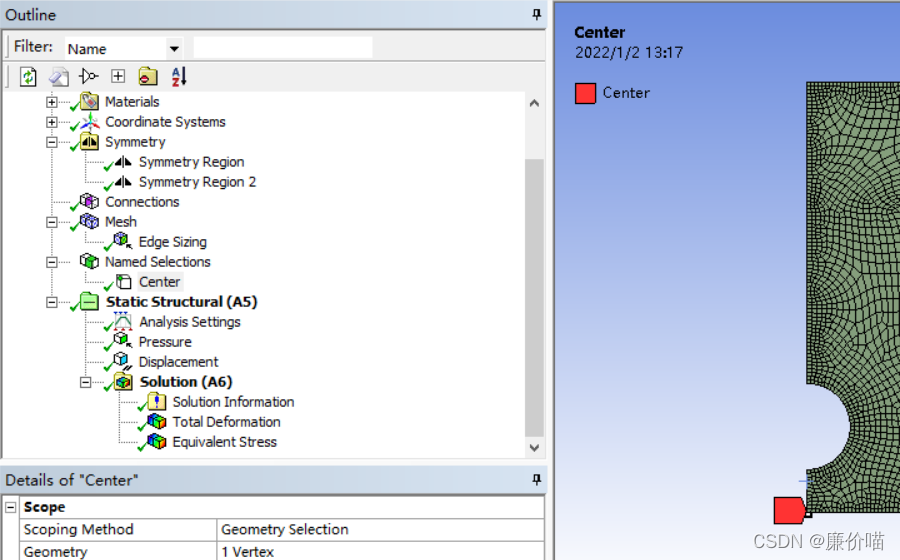Select Total Deformation result
The width and height of the screenshot is (900, 560).
click(x=227, y=422)
